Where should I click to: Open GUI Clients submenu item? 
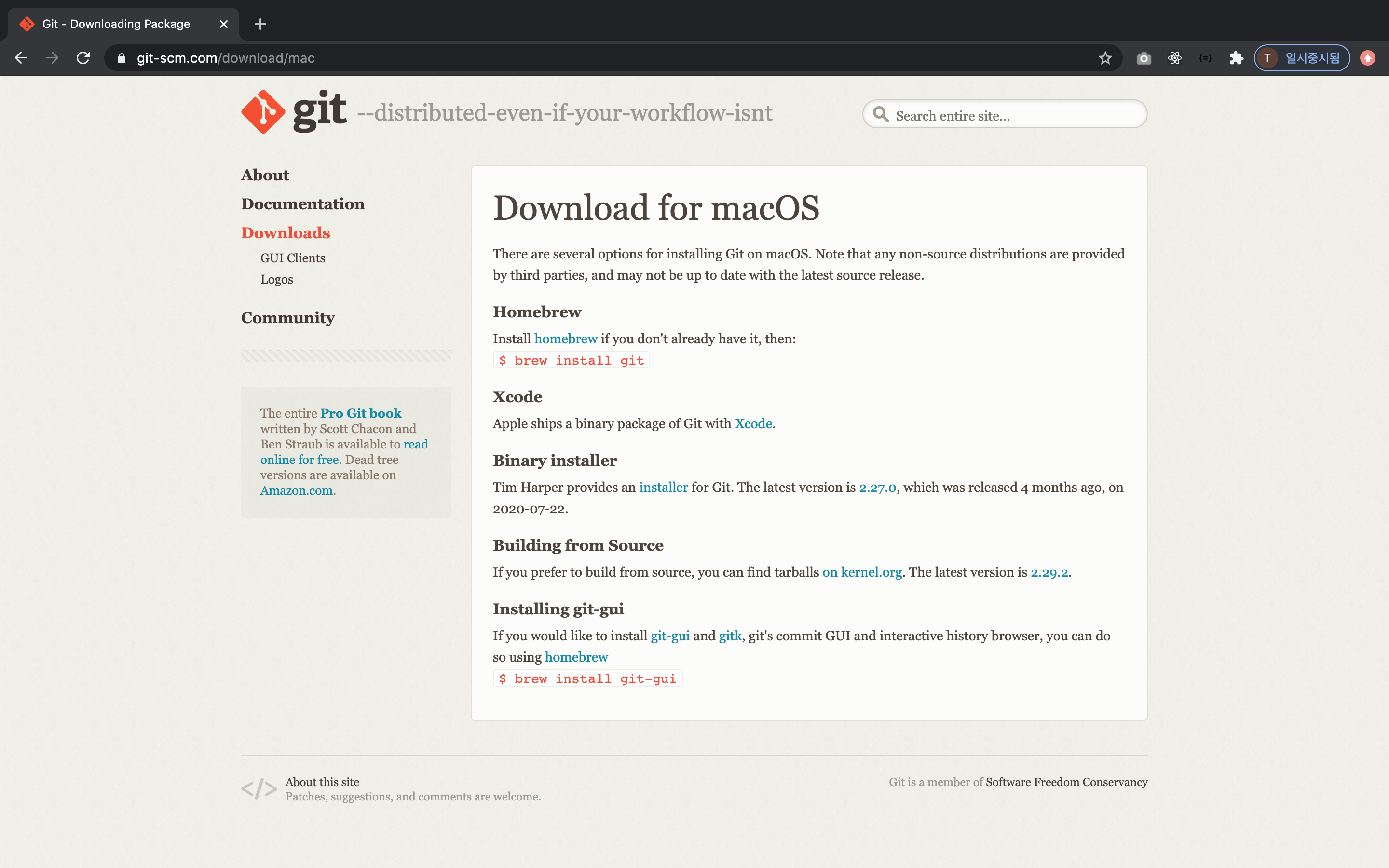(293, 258)
